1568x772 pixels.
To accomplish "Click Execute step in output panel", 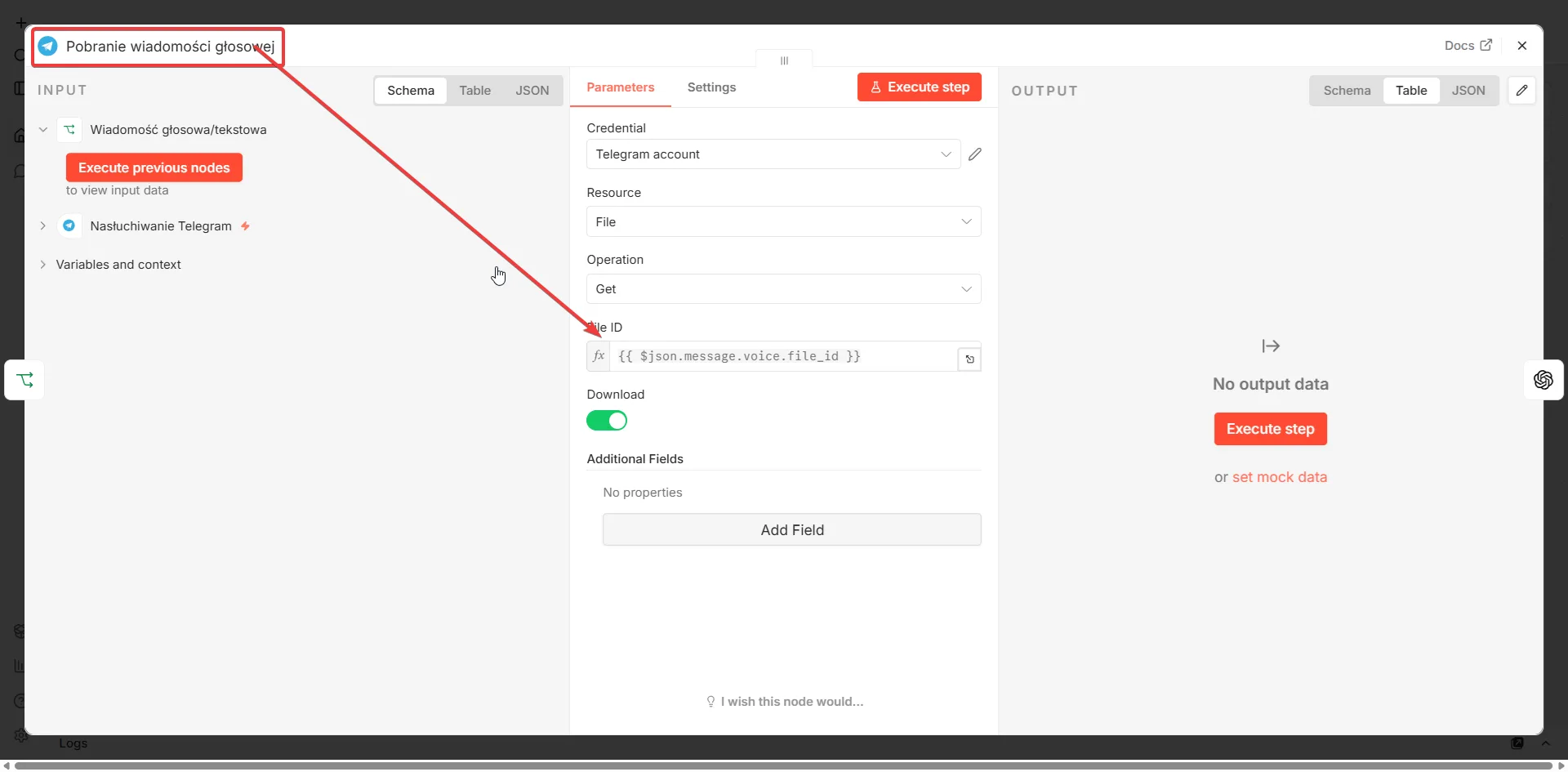I will pyautogui.click(x=1271, y=429).
